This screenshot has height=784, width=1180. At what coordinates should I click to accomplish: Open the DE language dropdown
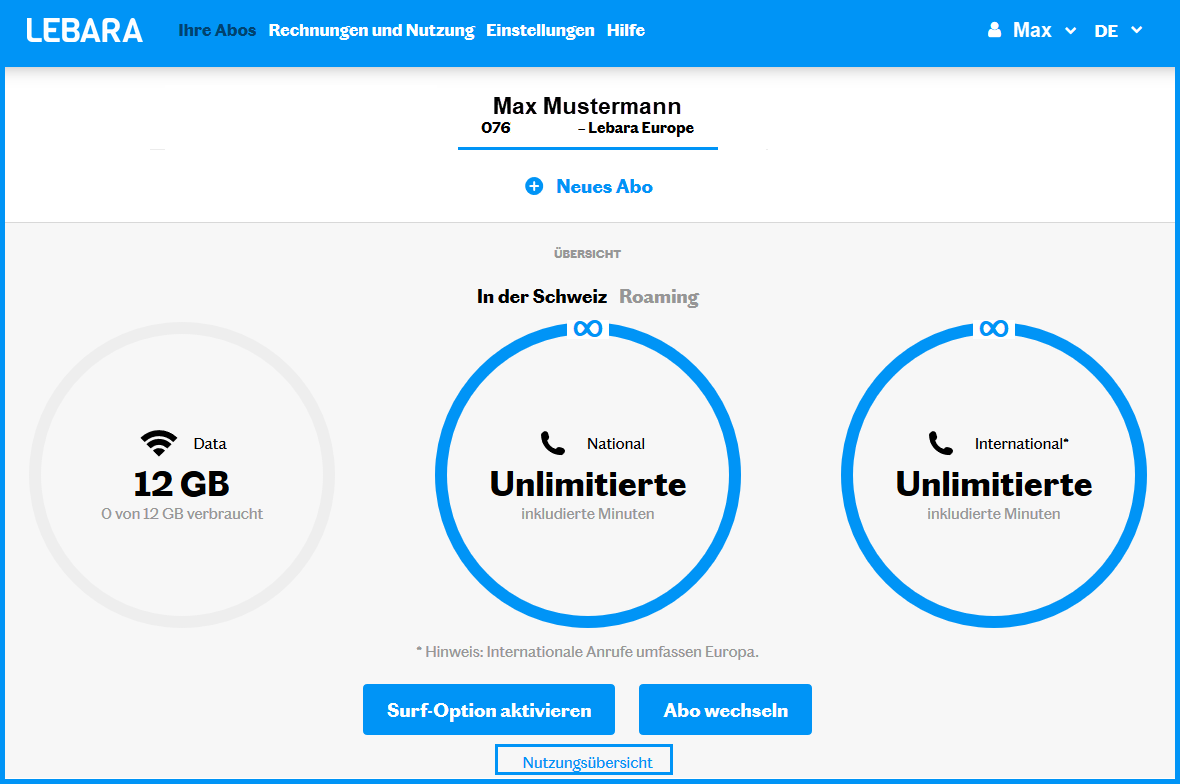tap(1118, 31)
